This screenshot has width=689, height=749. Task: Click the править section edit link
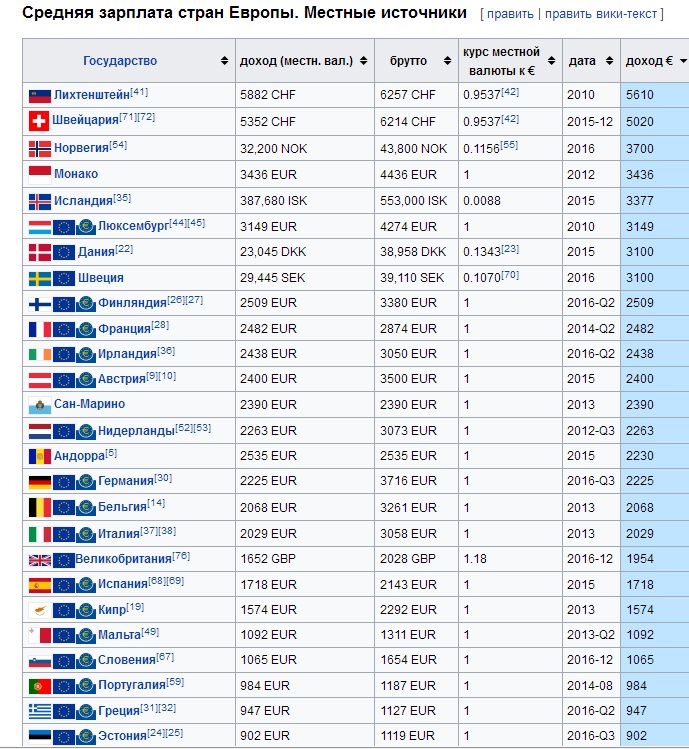tap(510, 14)
